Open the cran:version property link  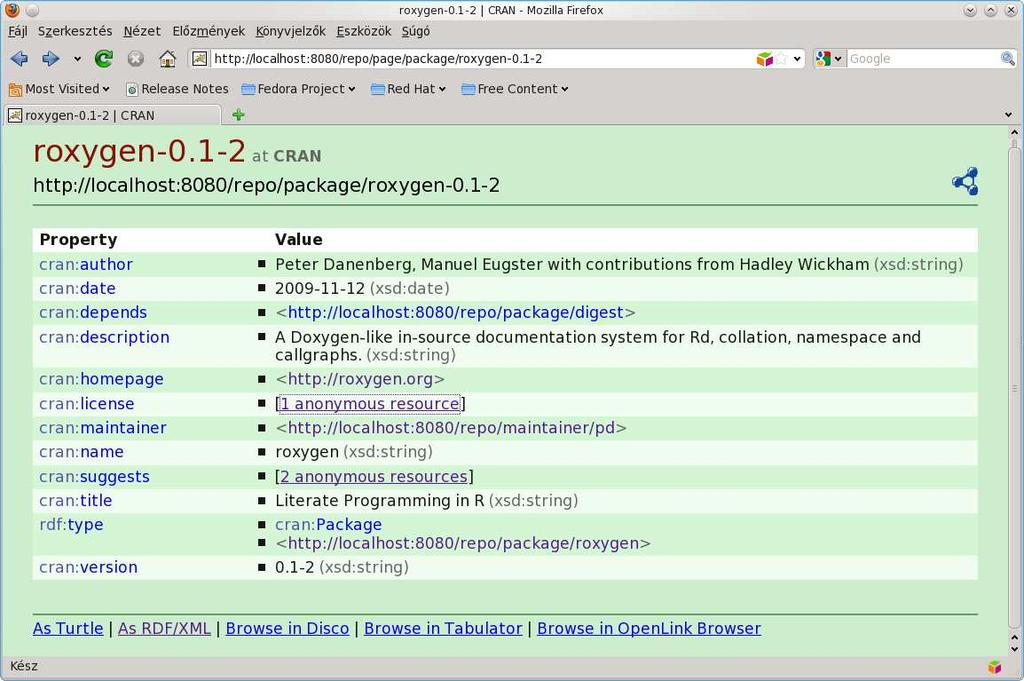[88, 567]
